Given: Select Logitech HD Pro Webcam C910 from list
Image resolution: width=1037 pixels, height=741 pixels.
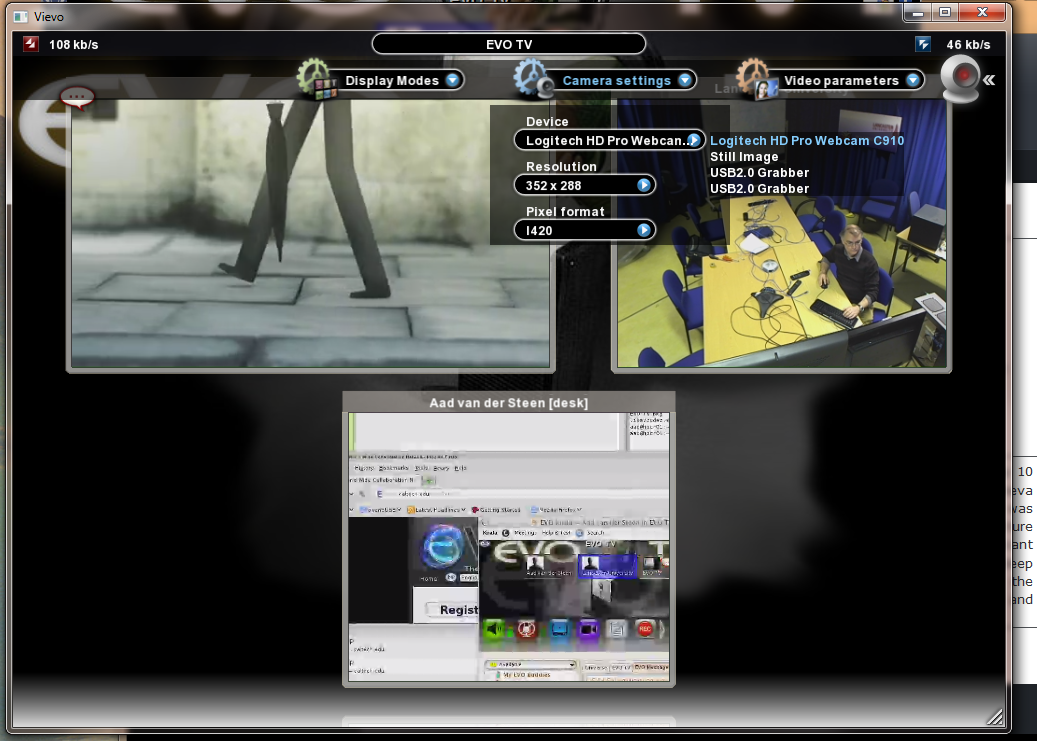Looking at the screenshot, I should coord(806,141).
